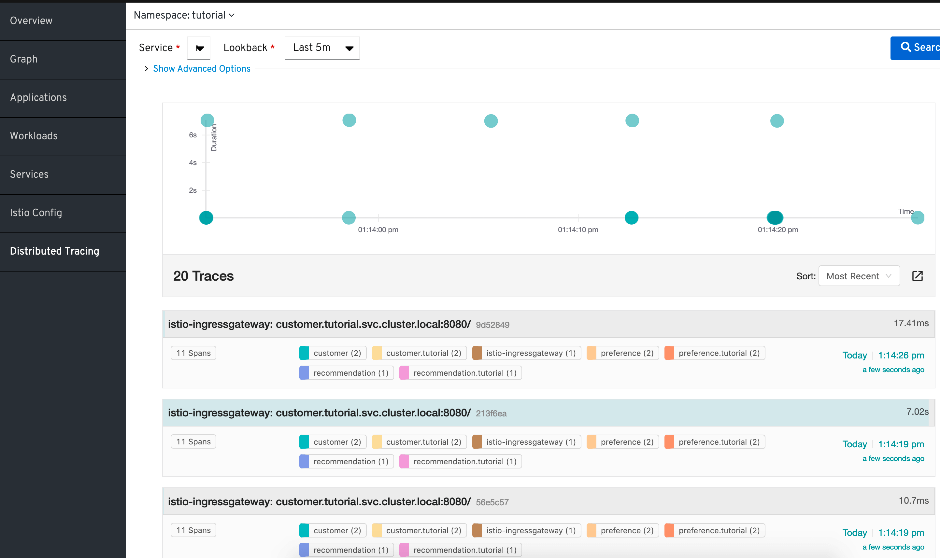Expand the Namespace: tutorial selector

click(x=185, y=15)
